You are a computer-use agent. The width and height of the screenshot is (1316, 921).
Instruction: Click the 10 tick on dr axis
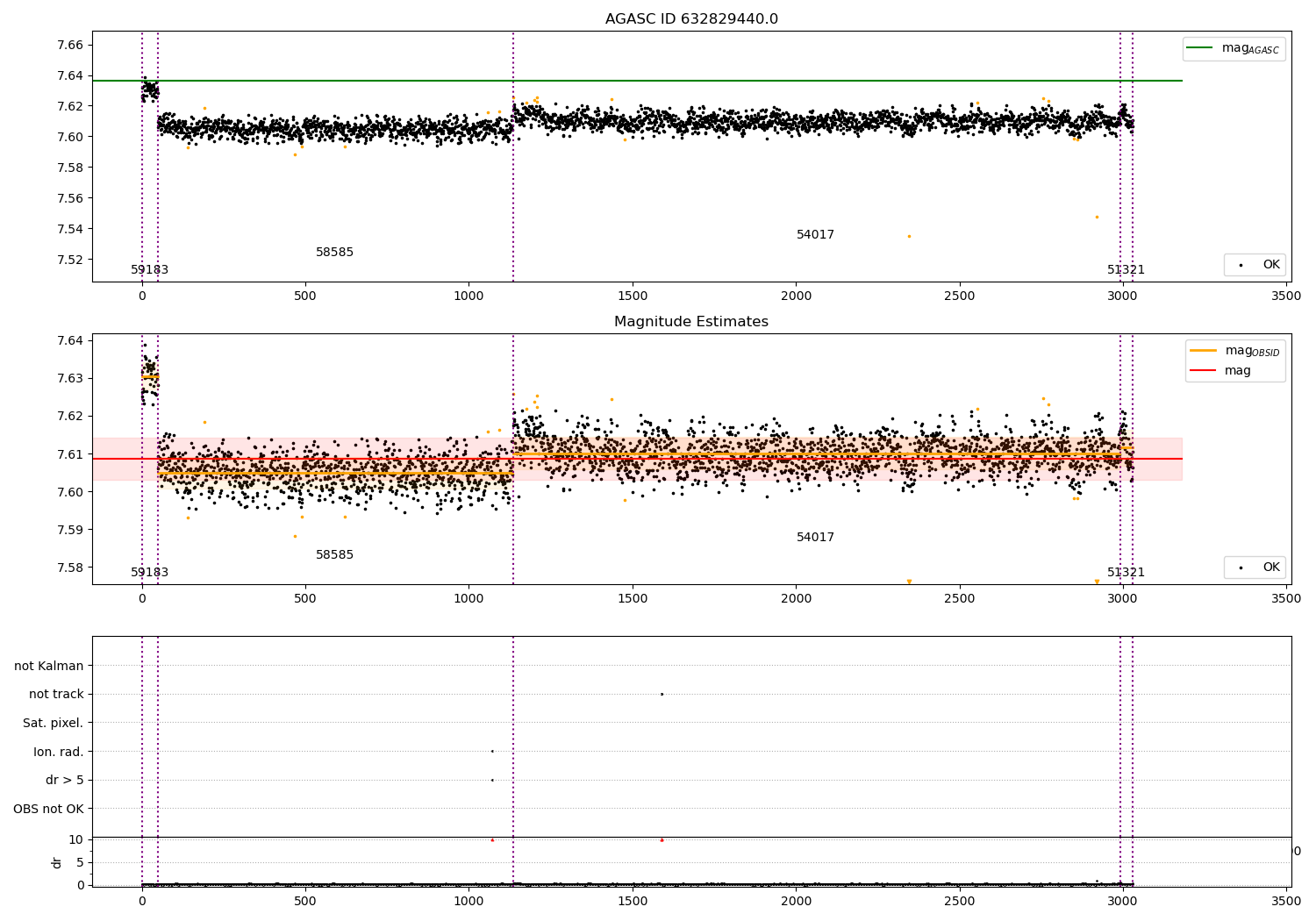76,839
